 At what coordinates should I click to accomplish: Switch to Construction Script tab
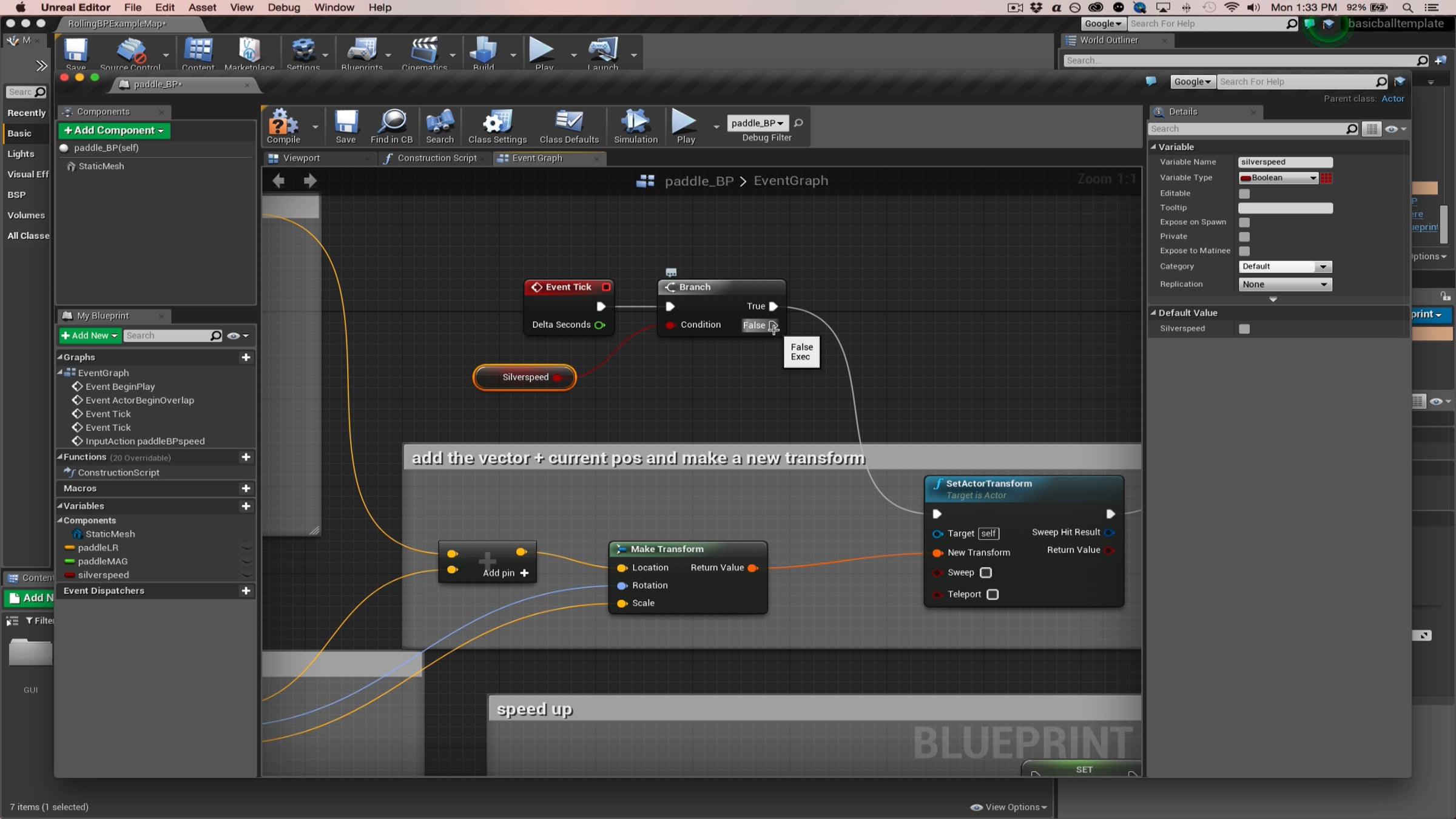tap(436, 158)
